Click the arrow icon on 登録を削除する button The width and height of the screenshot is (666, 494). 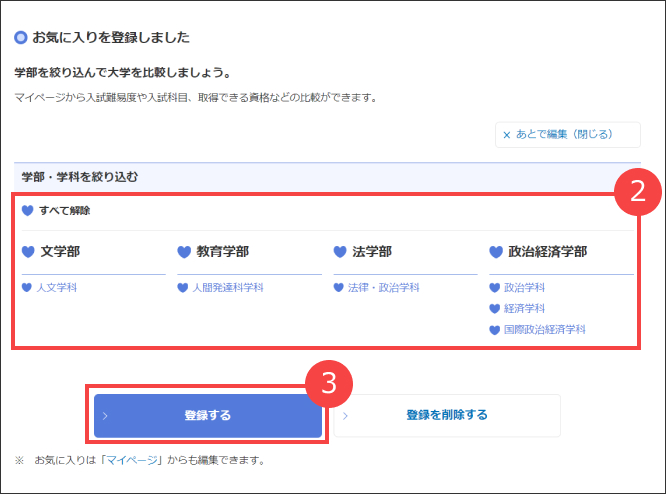click(345, 415)
